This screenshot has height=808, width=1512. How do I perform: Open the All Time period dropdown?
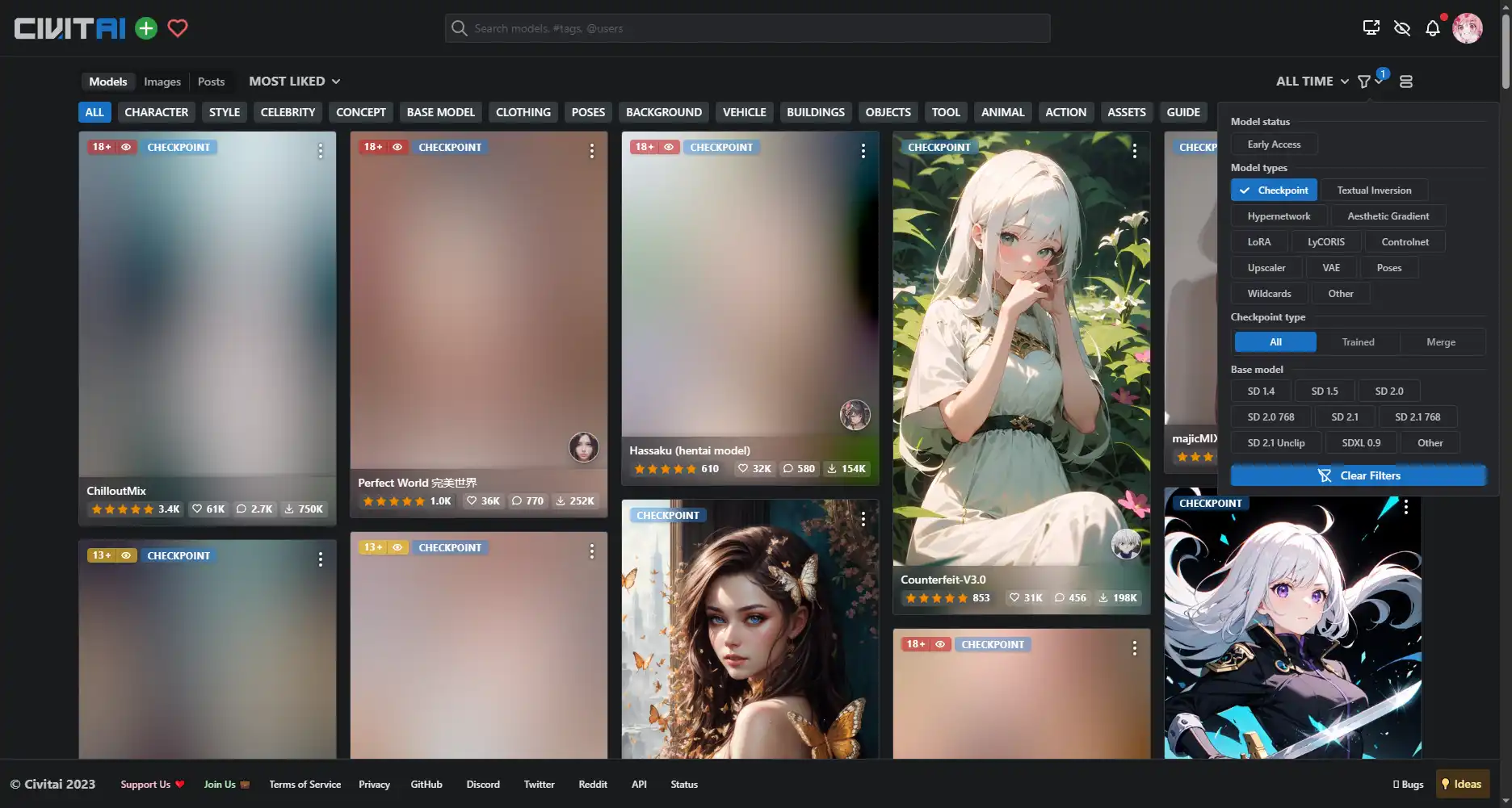point(1312,82)
